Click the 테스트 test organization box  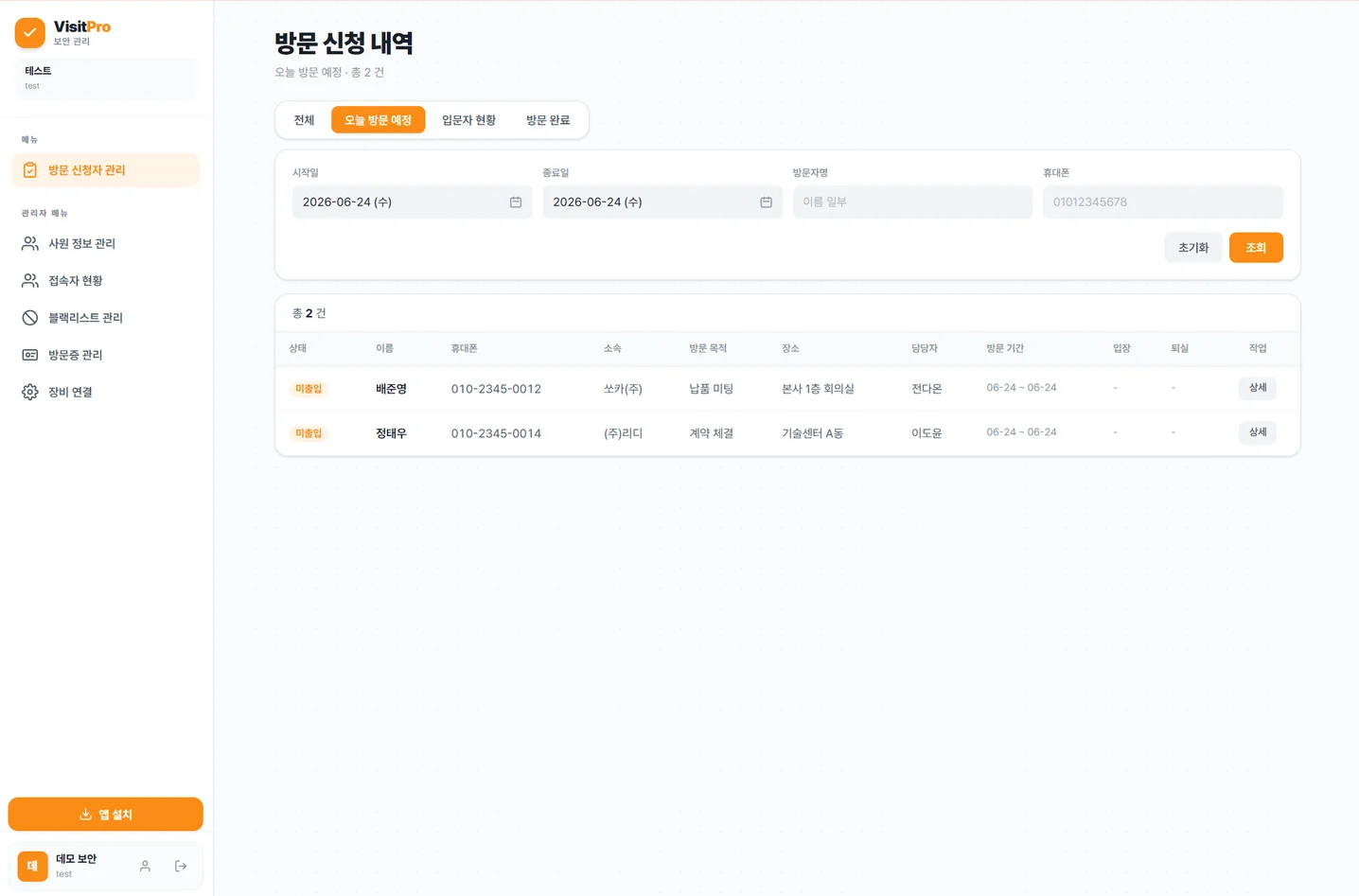coord(106,78)
